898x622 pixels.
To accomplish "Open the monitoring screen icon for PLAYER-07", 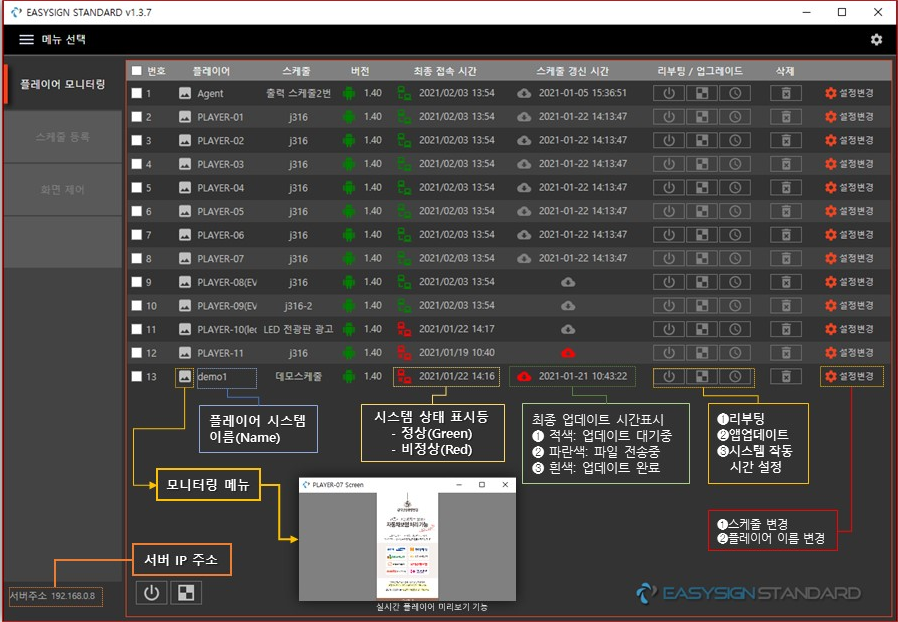I will click(x=184, y=258).
